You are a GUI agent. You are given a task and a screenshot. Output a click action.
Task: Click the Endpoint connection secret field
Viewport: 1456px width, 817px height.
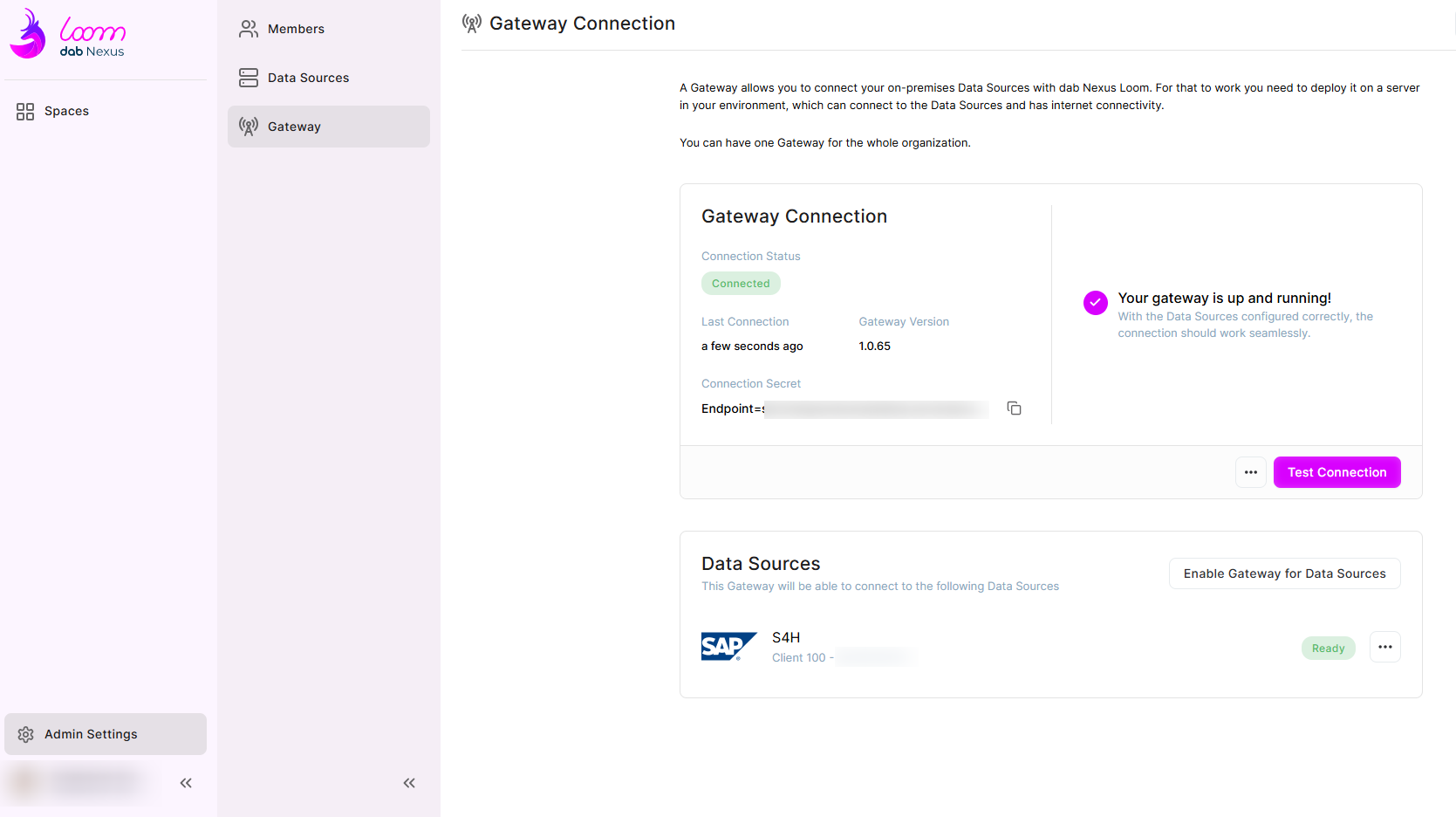(844, 408)
